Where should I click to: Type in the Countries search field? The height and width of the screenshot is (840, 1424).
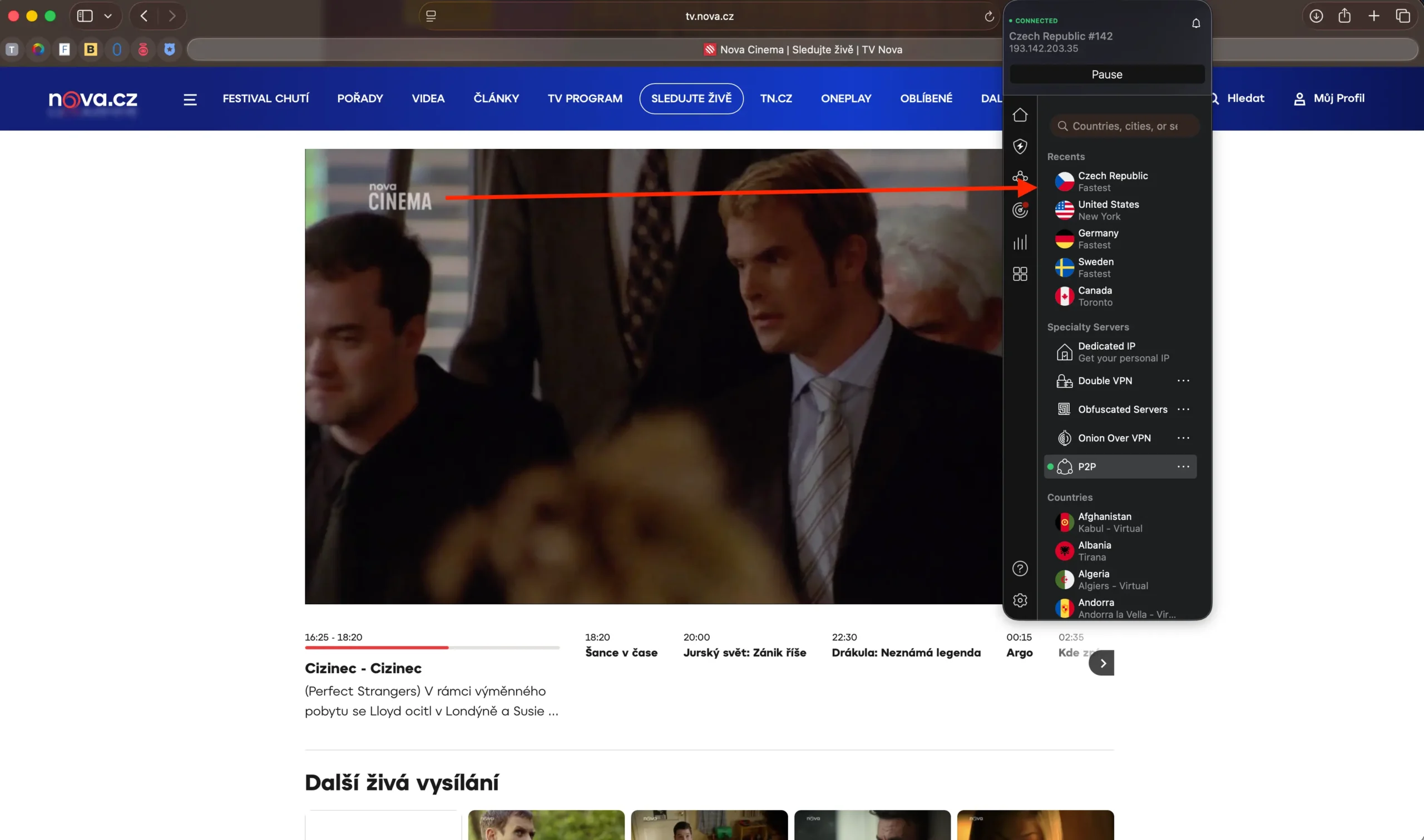1124,126
